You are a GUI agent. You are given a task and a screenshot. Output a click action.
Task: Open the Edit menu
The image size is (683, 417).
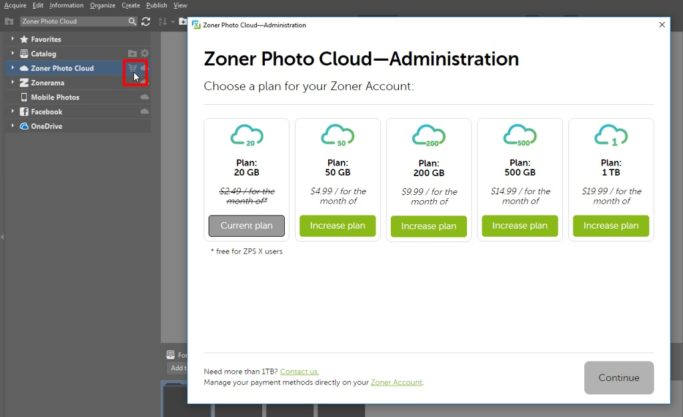(x=38, y=5)
